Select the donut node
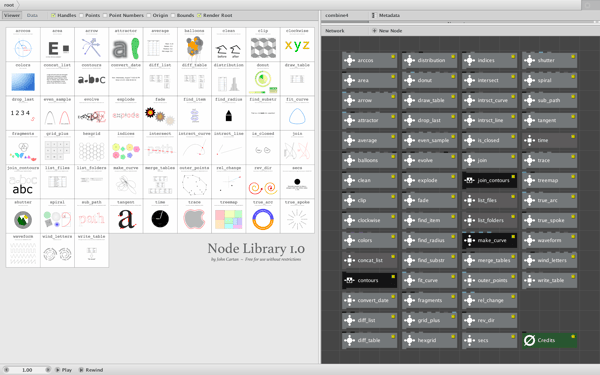The image size is (600, 375). (x=429, y=80)
